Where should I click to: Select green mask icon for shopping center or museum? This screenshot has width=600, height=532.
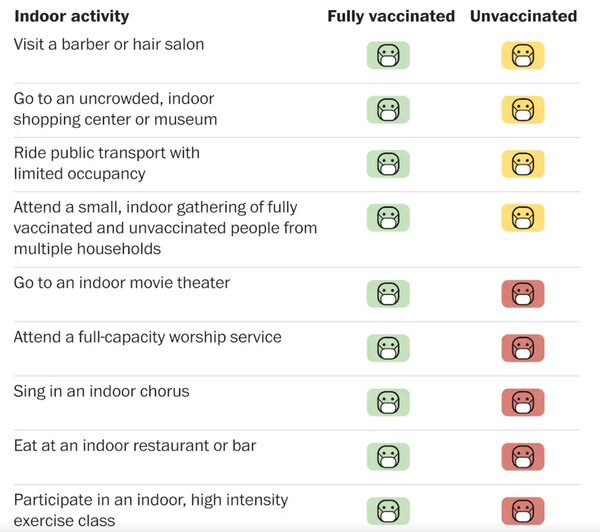(388, 110)
